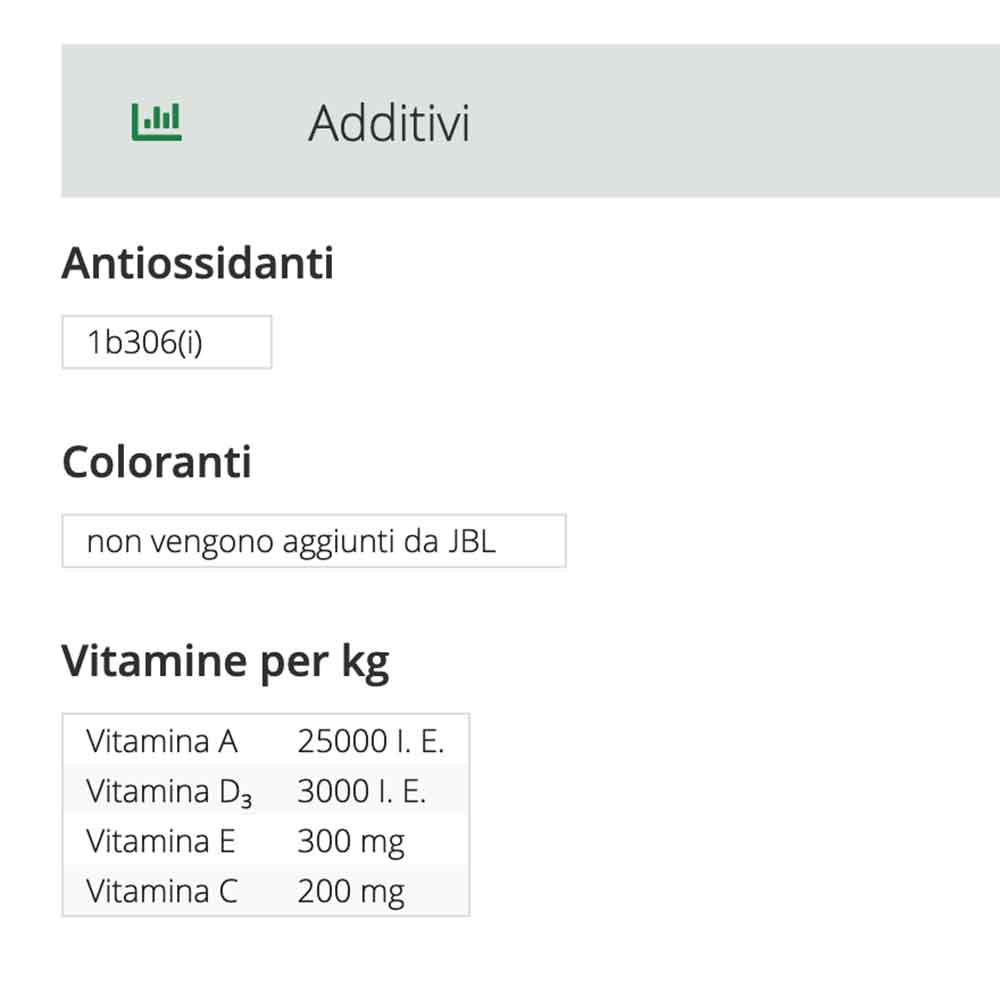Open the Additivi section header
Image resolution: width=1000 pixels, height=1000 pixels.
pos(390,120)
